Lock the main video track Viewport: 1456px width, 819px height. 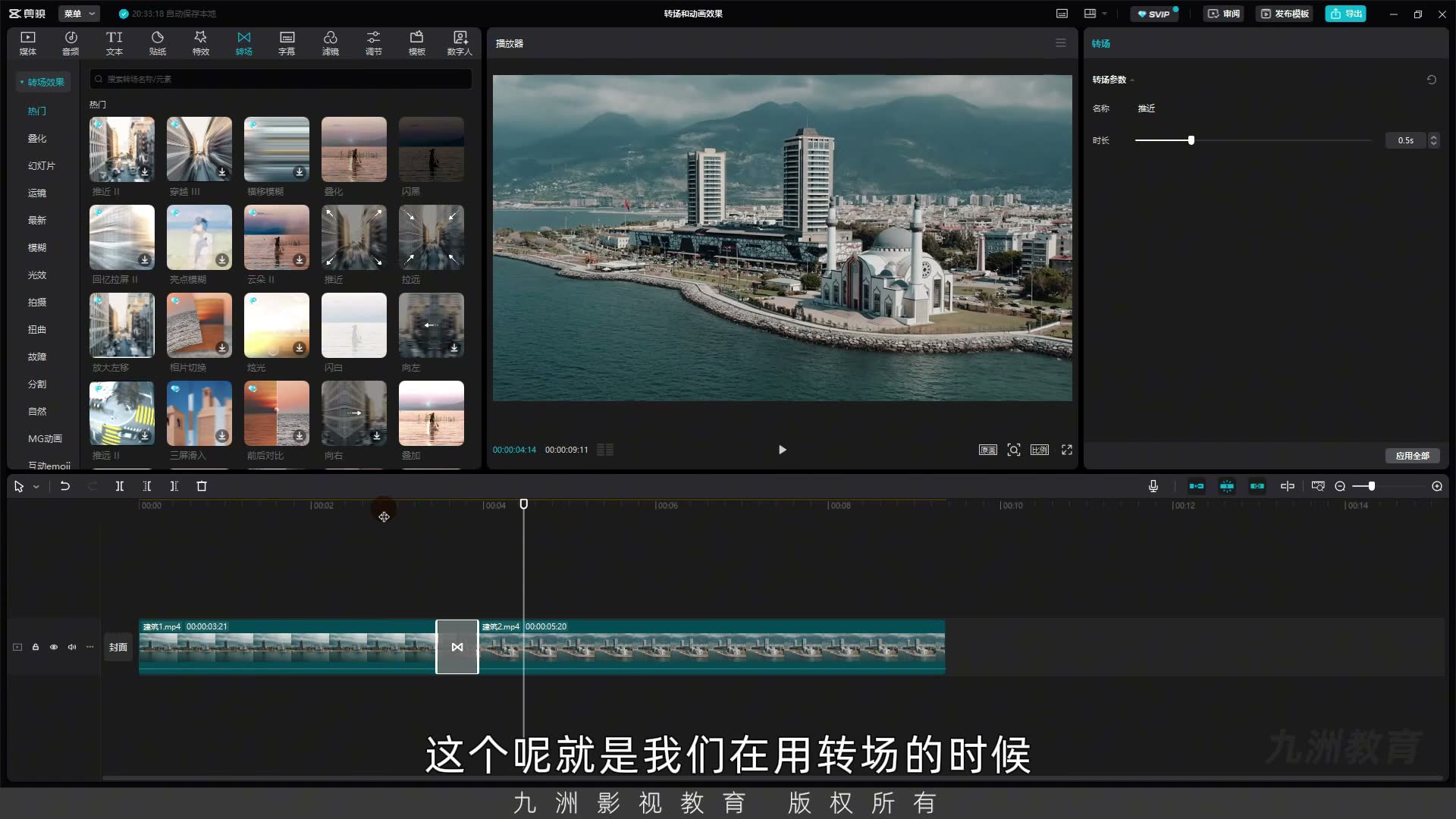pos(36,647)
